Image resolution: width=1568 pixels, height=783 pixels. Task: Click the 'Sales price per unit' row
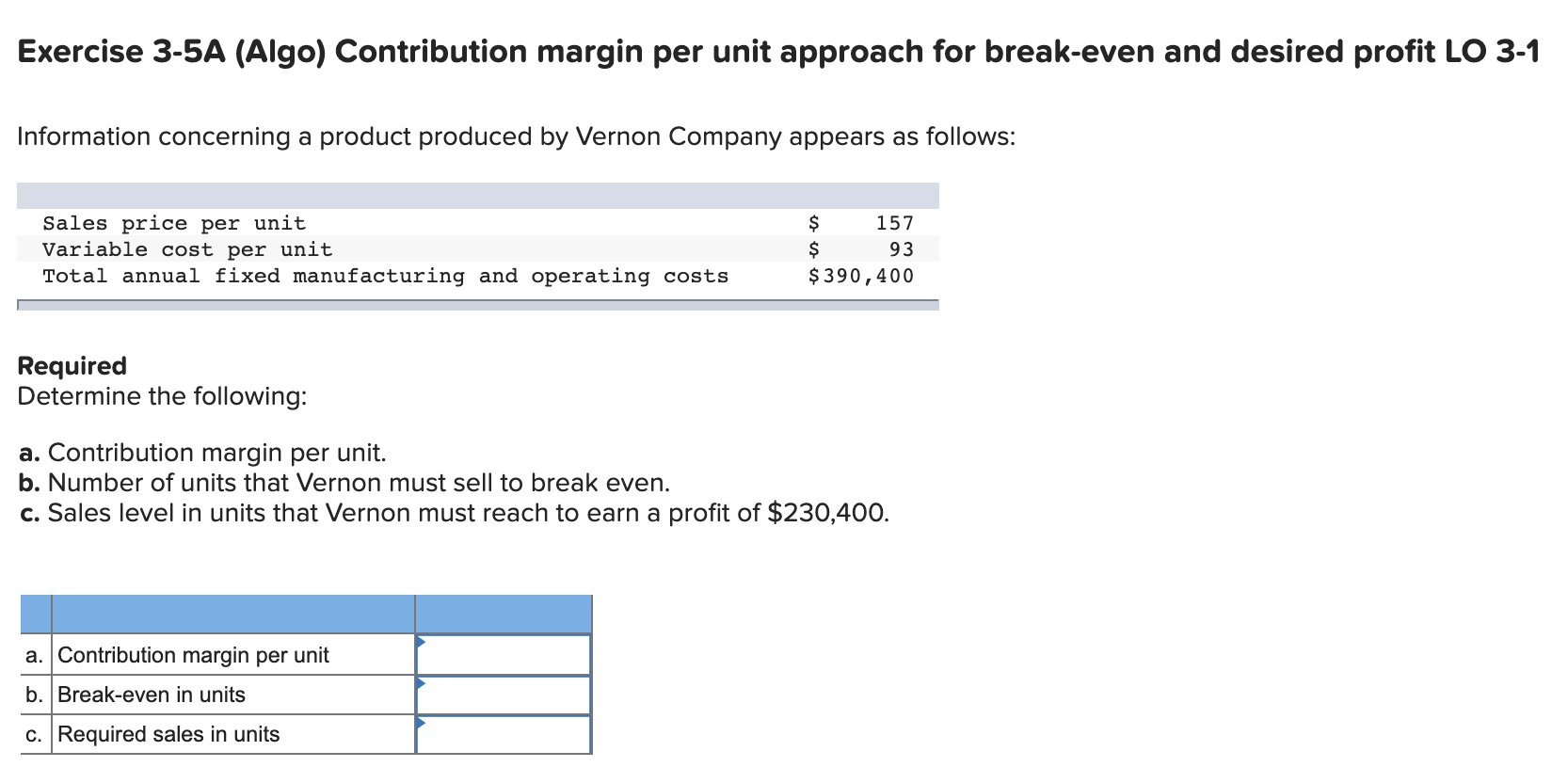(x=173, y=223)
